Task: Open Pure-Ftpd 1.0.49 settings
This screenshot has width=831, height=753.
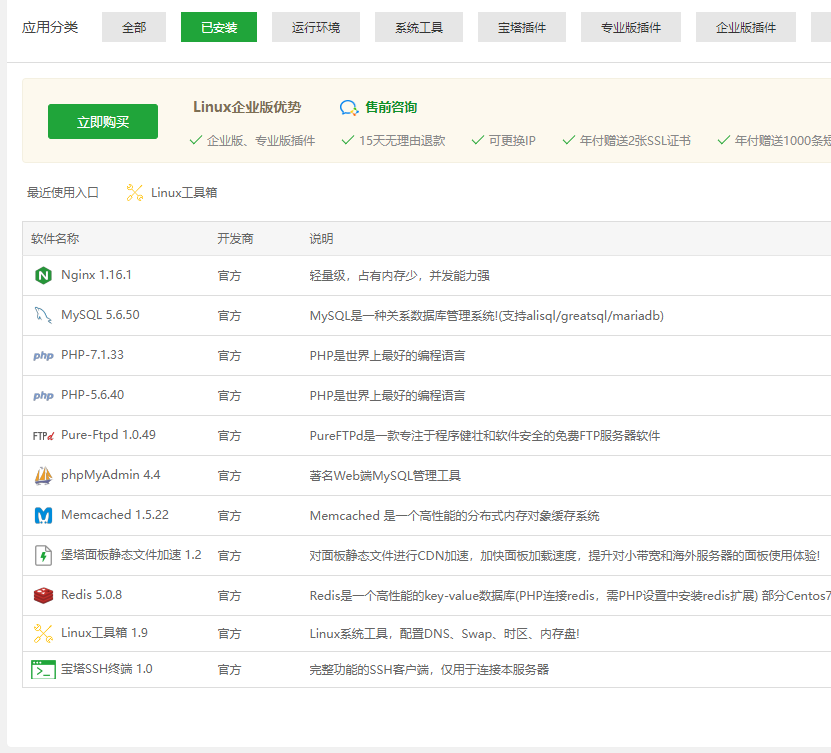Action: pos(108,435)
